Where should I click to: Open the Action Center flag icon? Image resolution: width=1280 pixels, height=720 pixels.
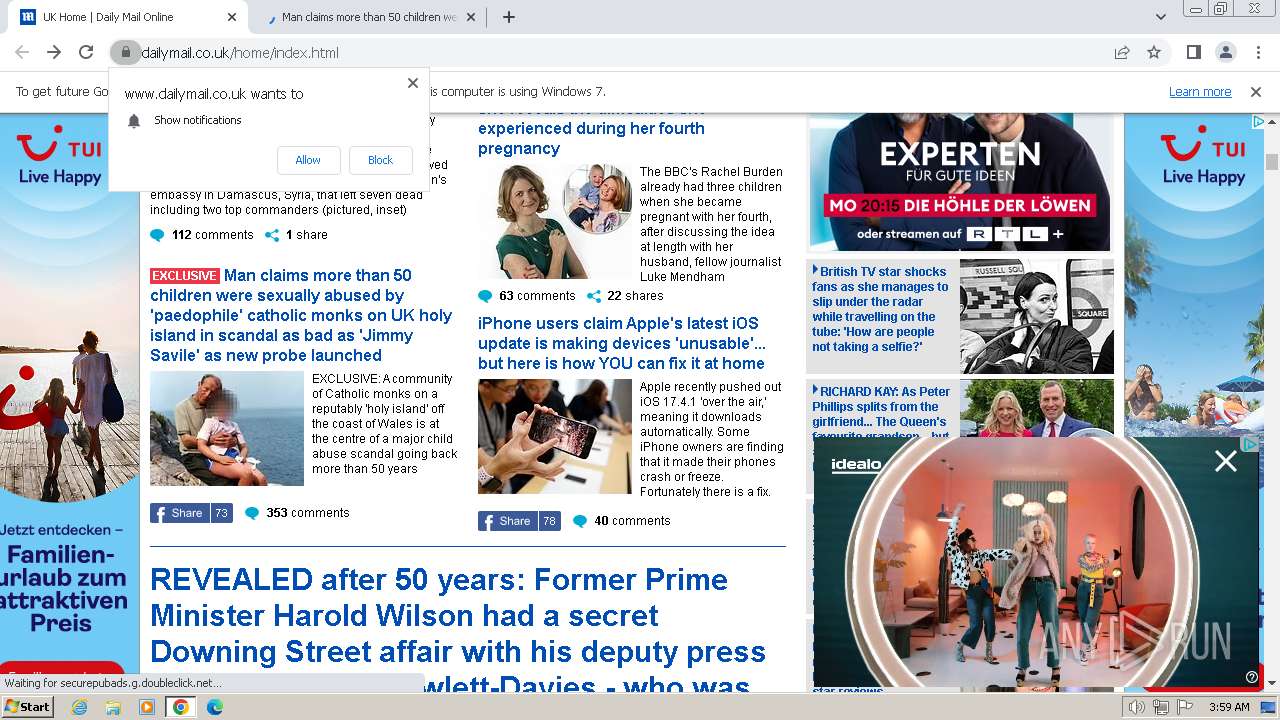pos(1185,707)
